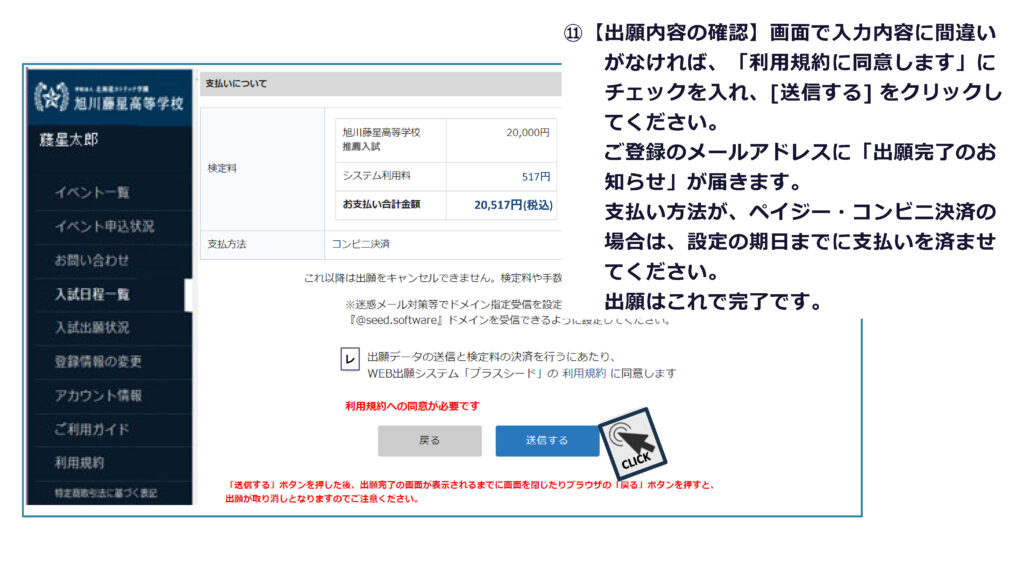Open 入試出願状況 in sidebar

(92, 327)
